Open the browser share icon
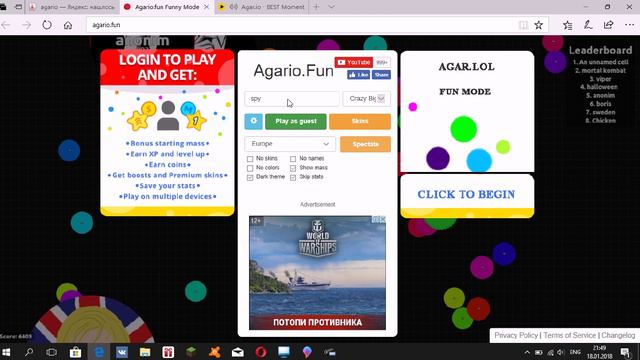Viewport: 640px width, 360px height. 609,25
